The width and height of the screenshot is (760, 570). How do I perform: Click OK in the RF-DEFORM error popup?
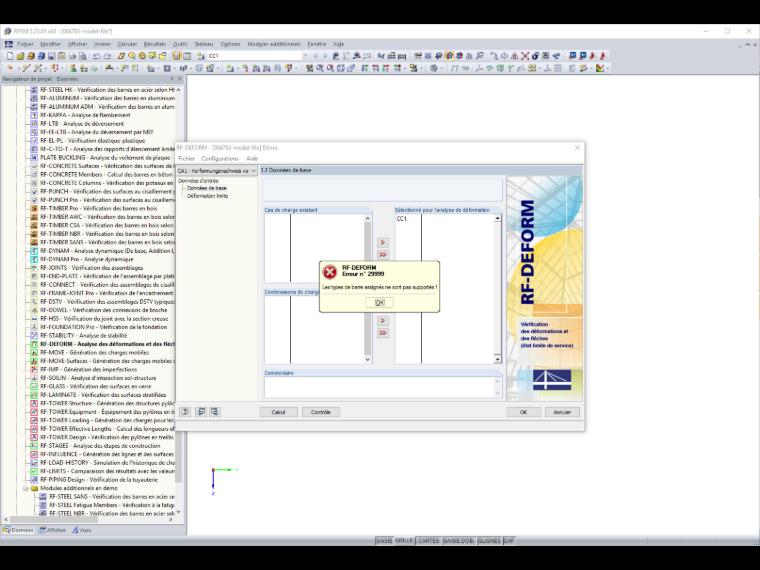pos(380,302)
